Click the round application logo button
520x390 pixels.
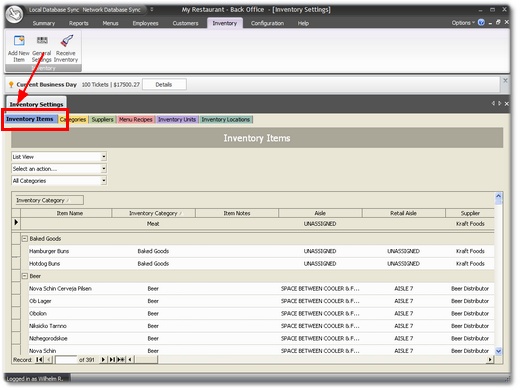click(14, 14)
